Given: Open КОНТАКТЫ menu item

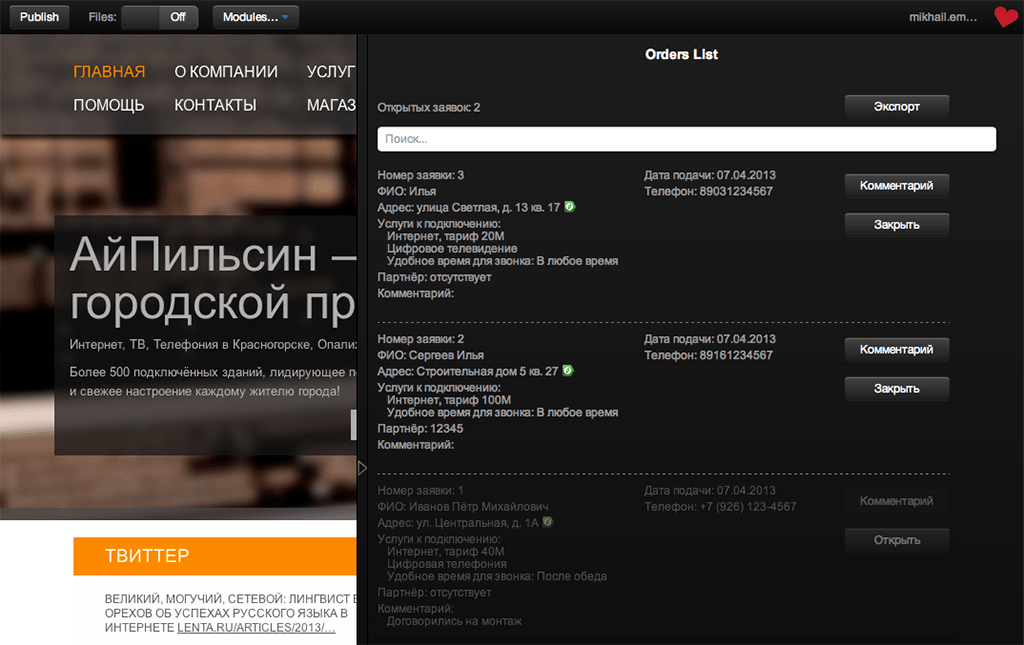Looking at the screenshot, I should click(x=216, y=105).
